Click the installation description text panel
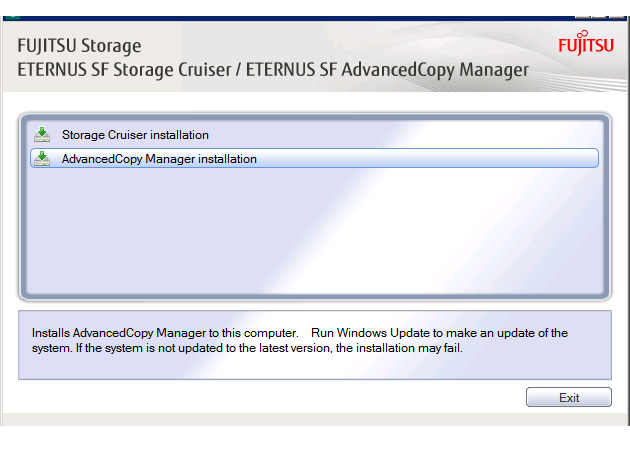The width and height of the screenshot is (630, 453). [x=315, y=345]
